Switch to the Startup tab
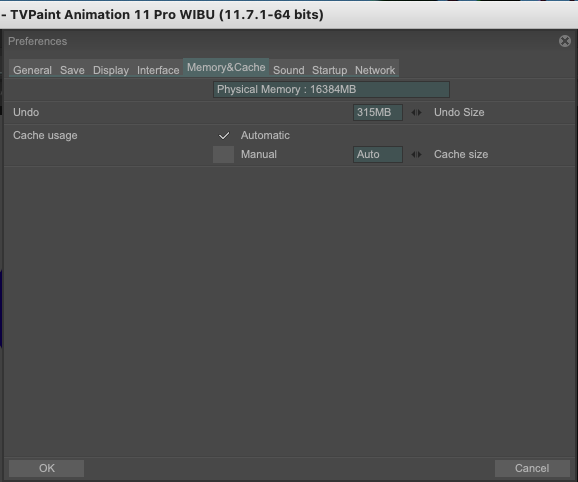 coord(330,70)
